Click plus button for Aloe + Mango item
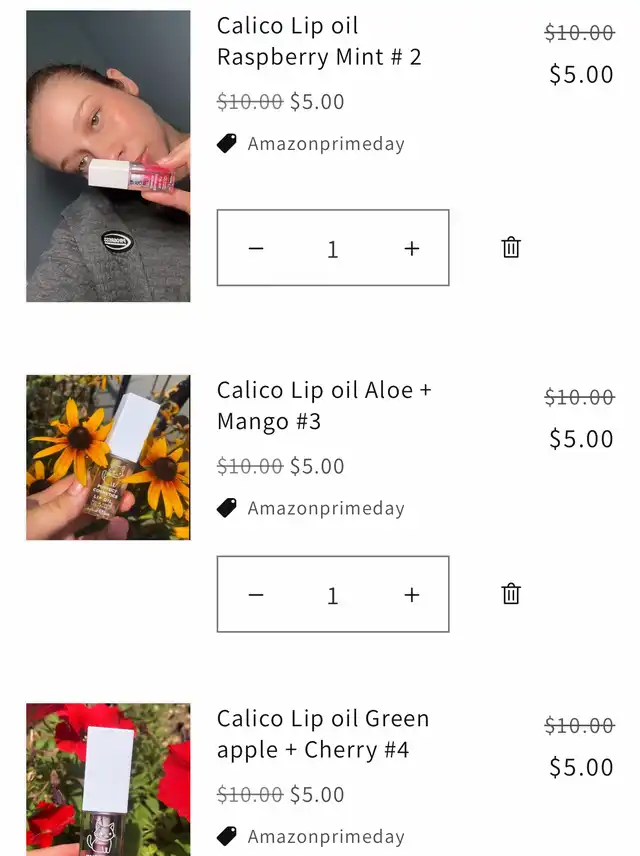The width and height of the screenshot is (640, 856). click(x=412, y=595)
